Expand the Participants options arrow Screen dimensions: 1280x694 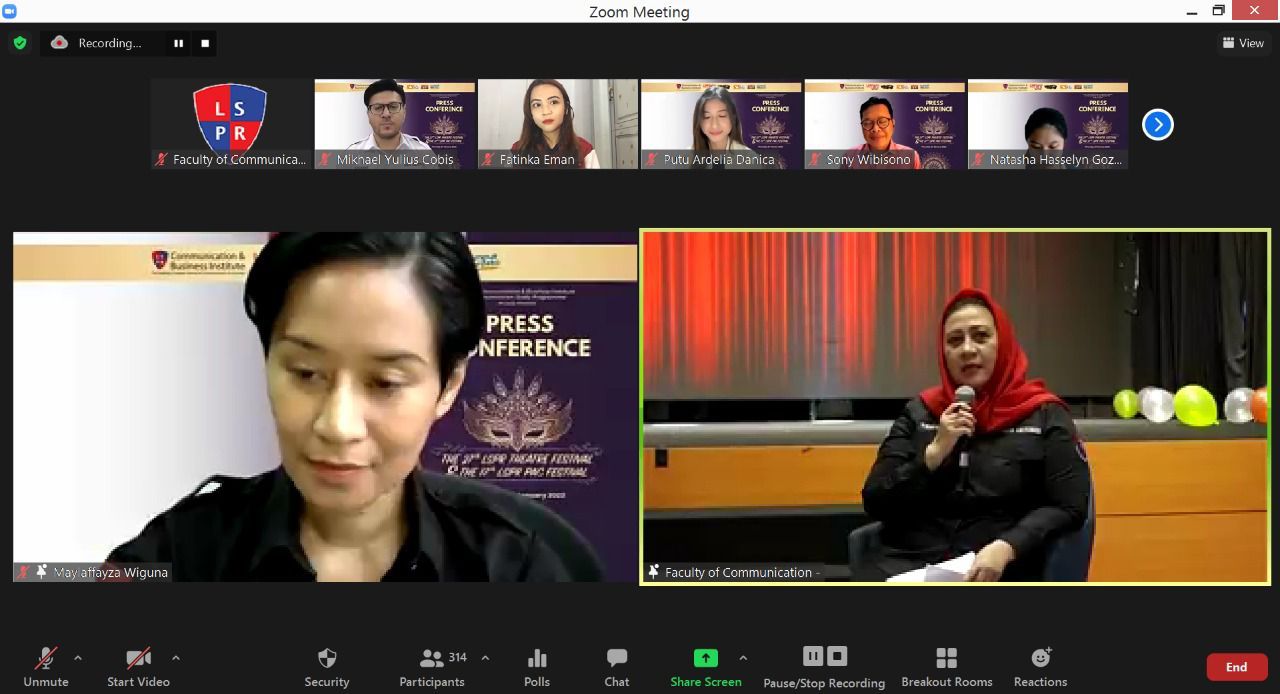click(486, 658)
